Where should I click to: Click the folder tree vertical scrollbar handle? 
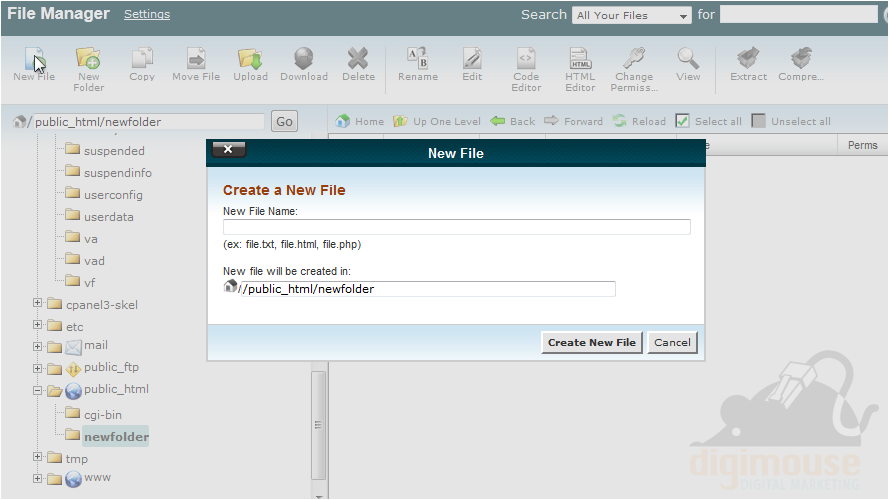tap(318, 425)
